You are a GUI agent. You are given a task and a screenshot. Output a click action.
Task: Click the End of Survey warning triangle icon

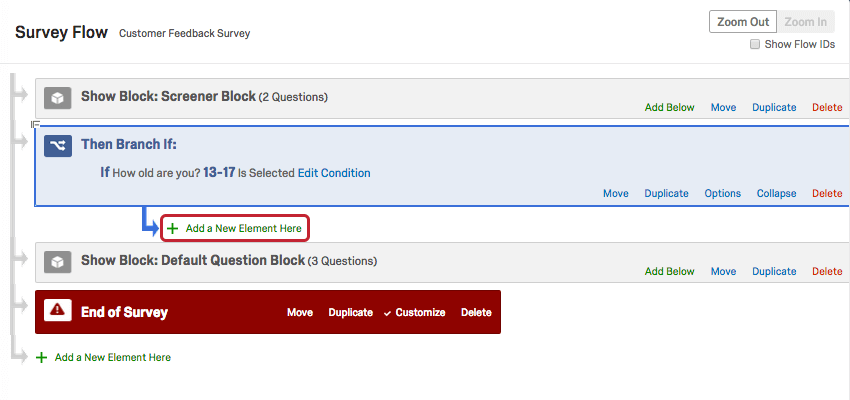(58, 312)
